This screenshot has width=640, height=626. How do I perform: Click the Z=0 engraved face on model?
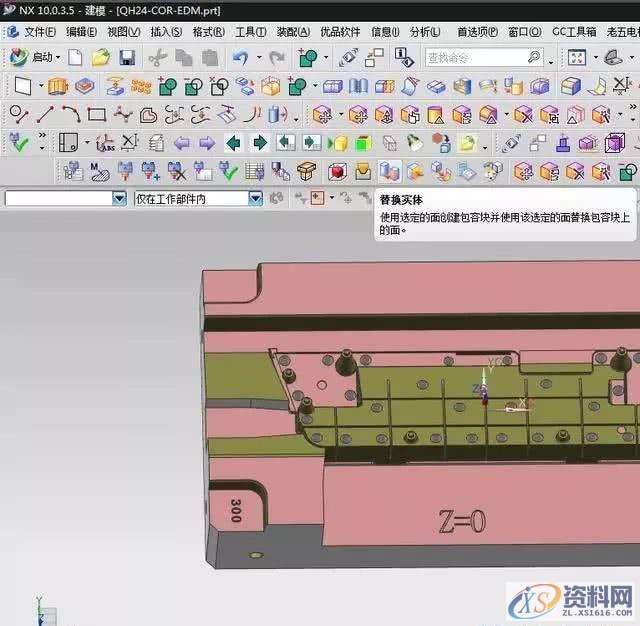[462, 522]
